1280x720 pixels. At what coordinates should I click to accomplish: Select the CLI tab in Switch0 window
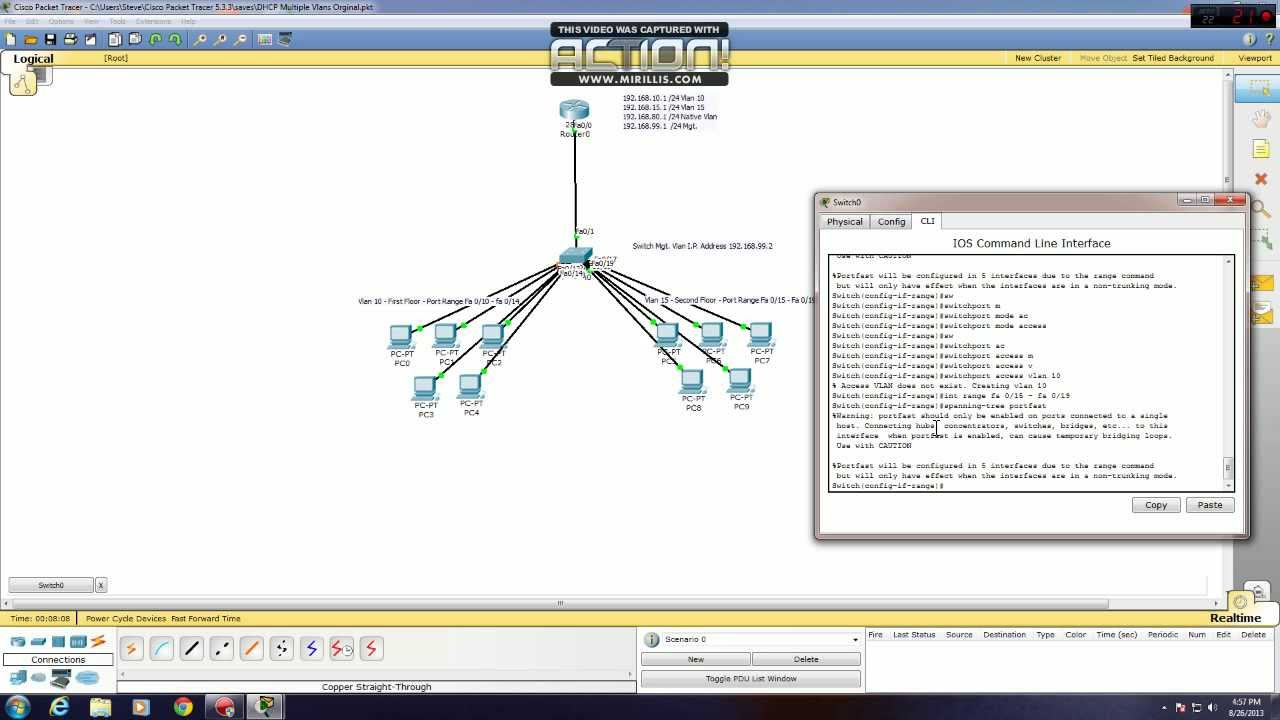coord(928,221)
